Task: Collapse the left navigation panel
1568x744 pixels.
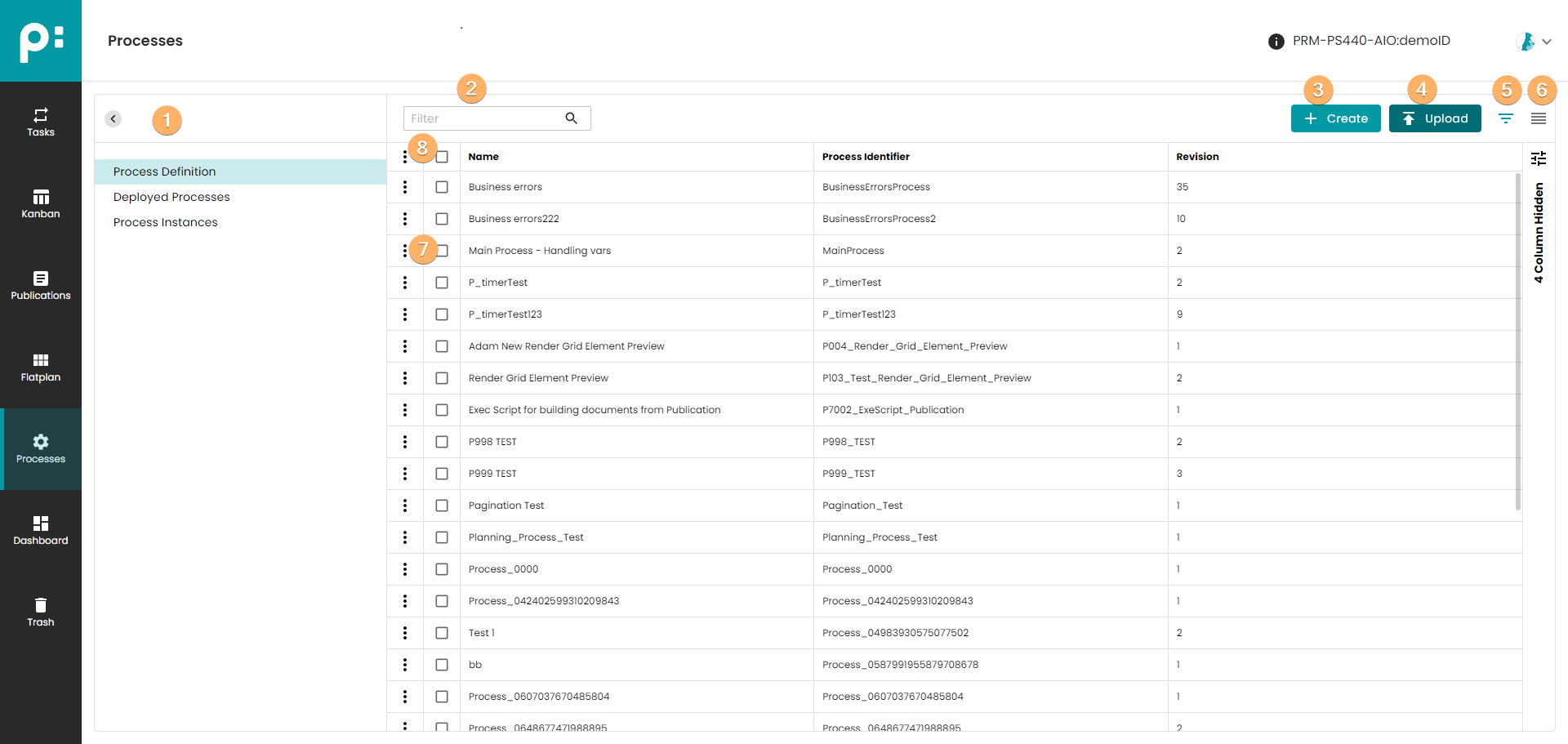Action: tap(114, 118)
